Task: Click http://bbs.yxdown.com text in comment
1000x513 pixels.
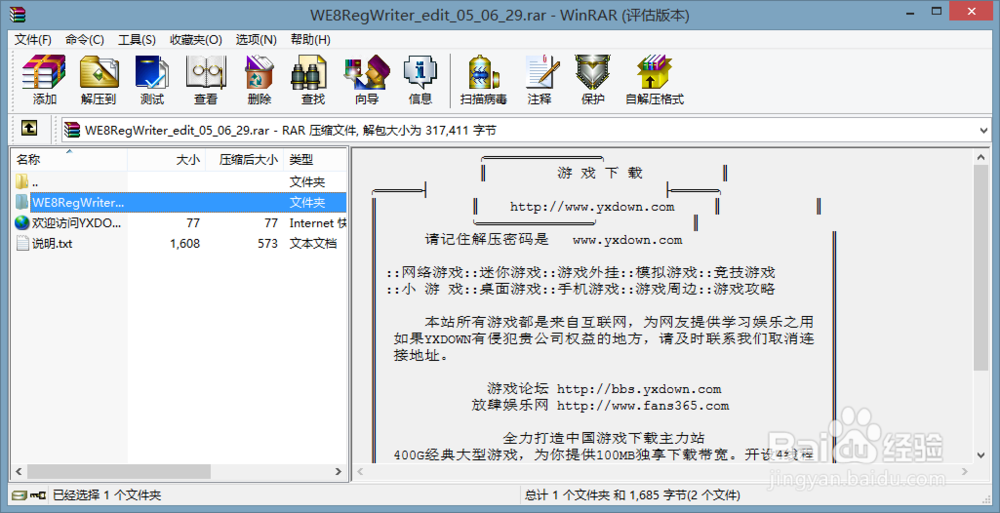Action: [639, 389]
